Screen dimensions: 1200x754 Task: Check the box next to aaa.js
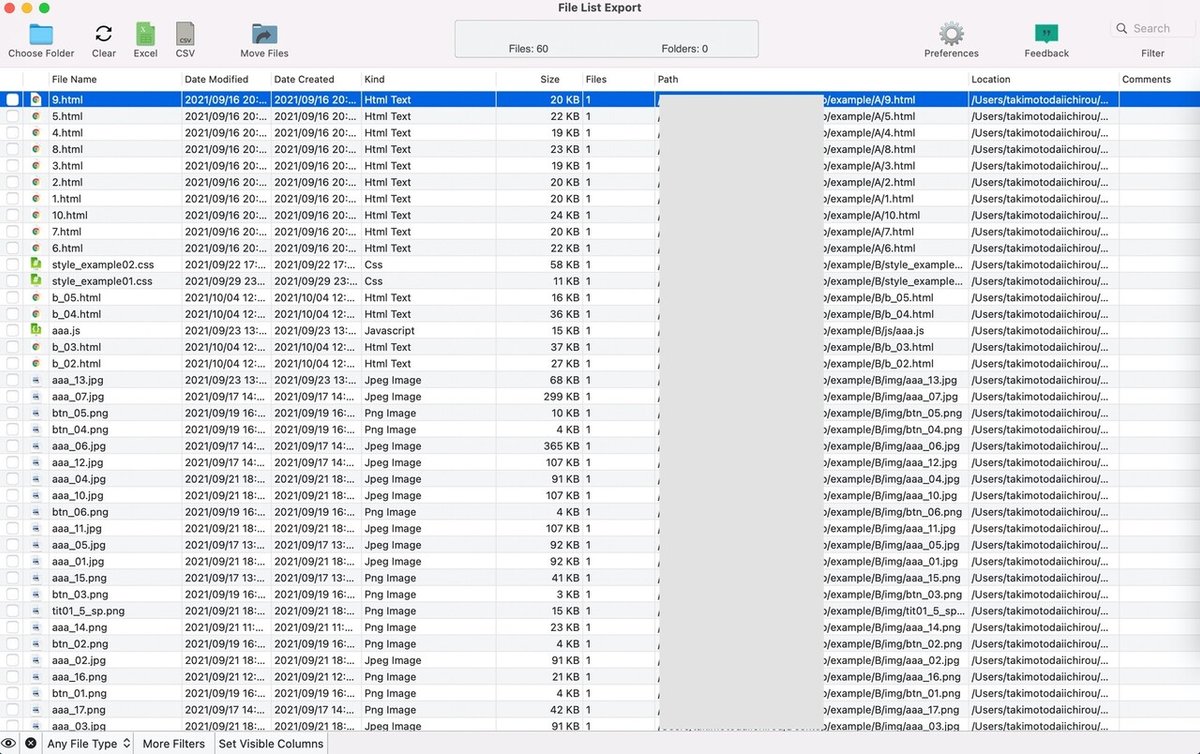[12, 330]
